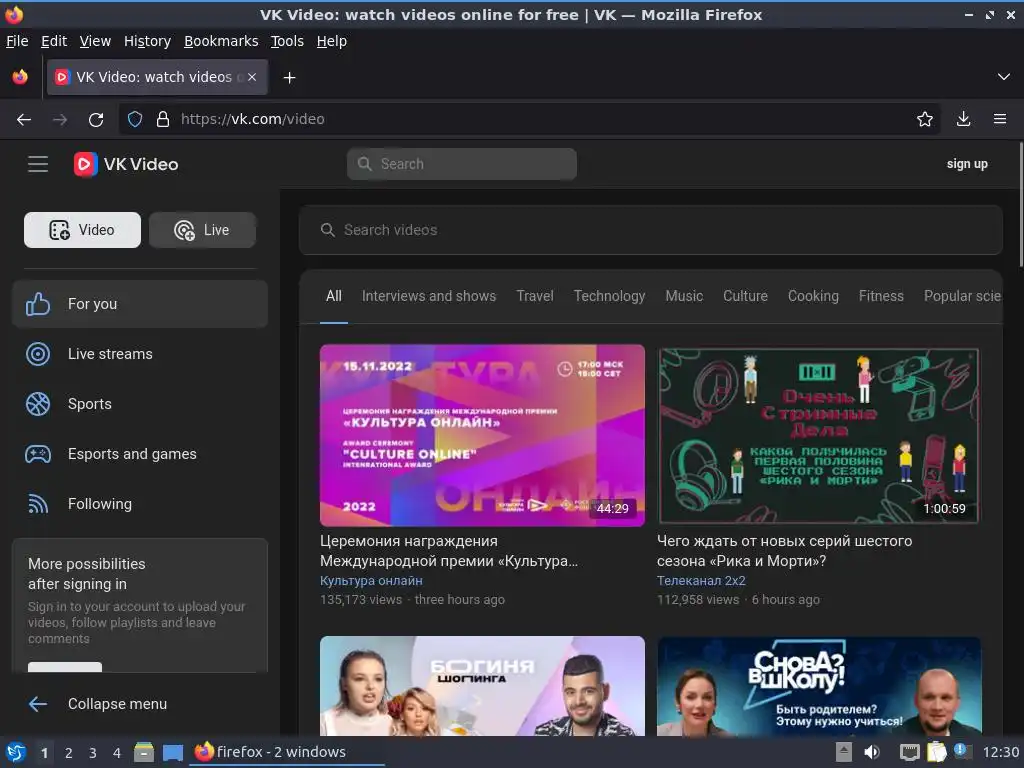Open the Culture Online award video thumbnail
This screenshot has width=1024, height=768.
coord(482,435)
